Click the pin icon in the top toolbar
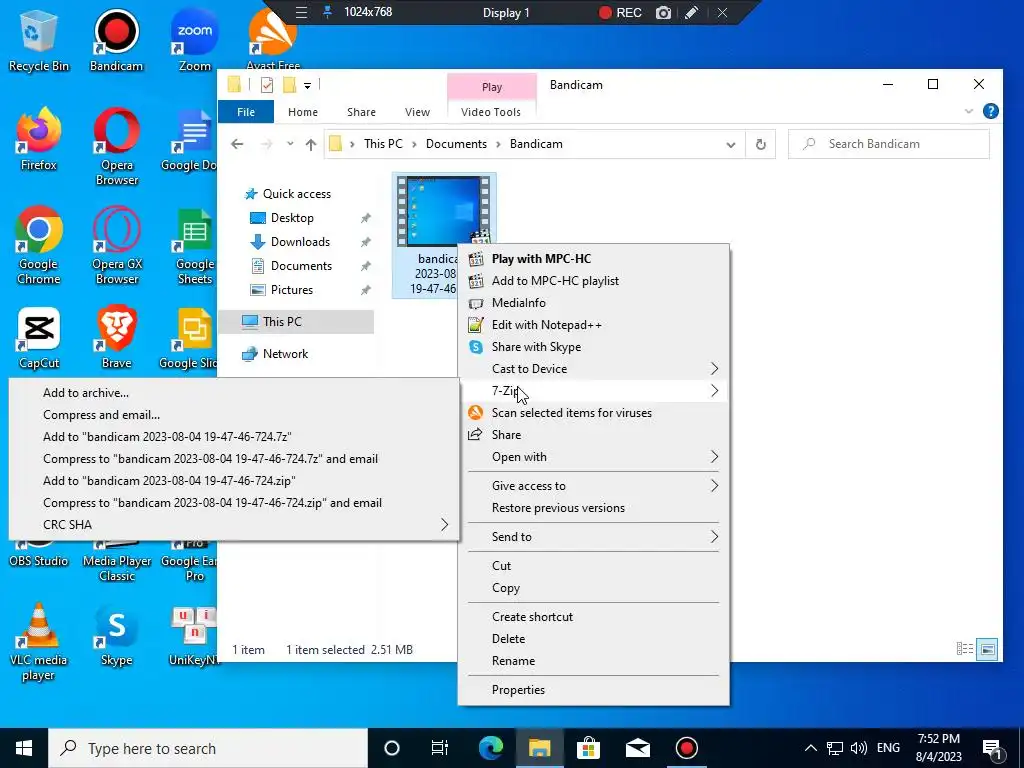 click(328, 12)
